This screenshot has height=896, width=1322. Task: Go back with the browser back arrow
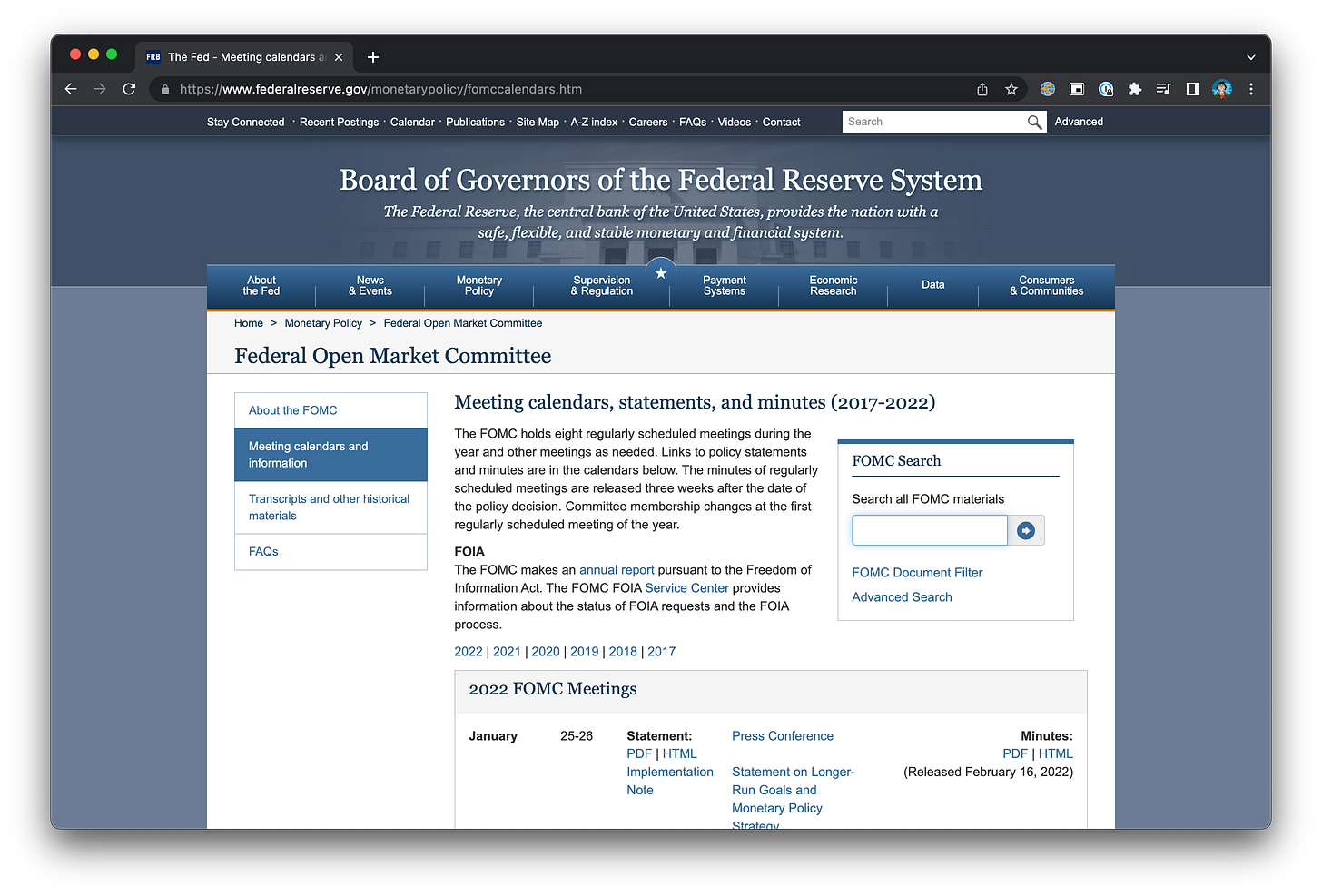click(71, 89)
